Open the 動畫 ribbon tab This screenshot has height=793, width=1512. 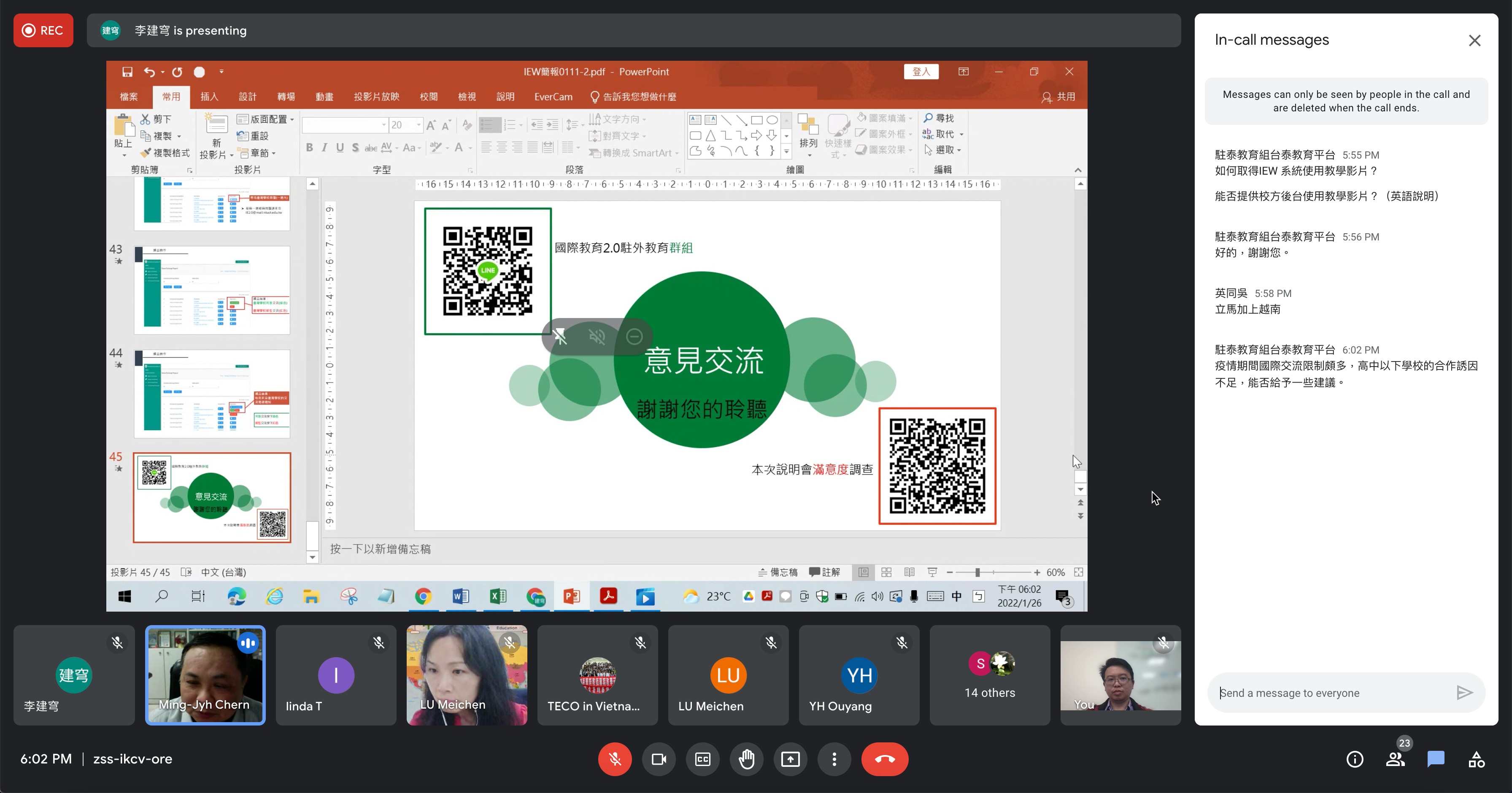(324, 97)
